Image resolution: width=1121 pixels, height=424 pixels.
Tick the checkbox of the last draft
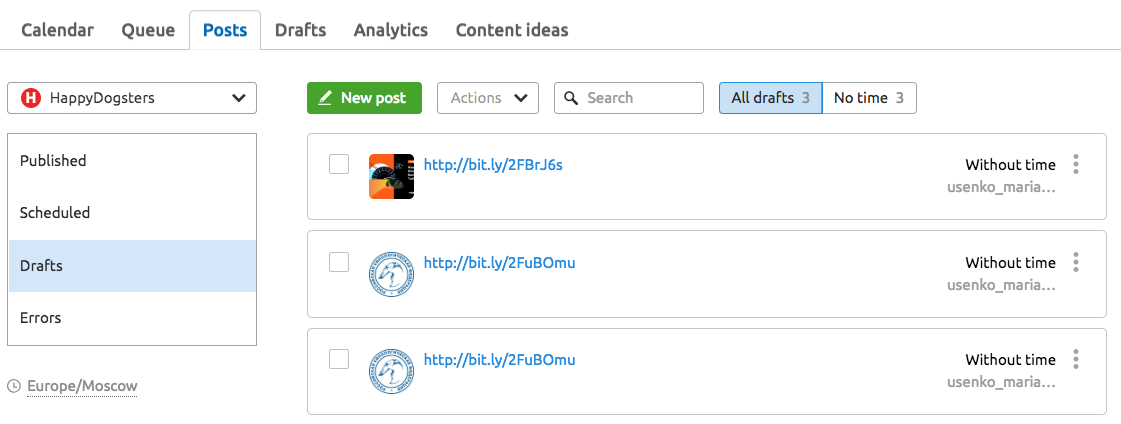pyautogui.click(x=339, y=359)
